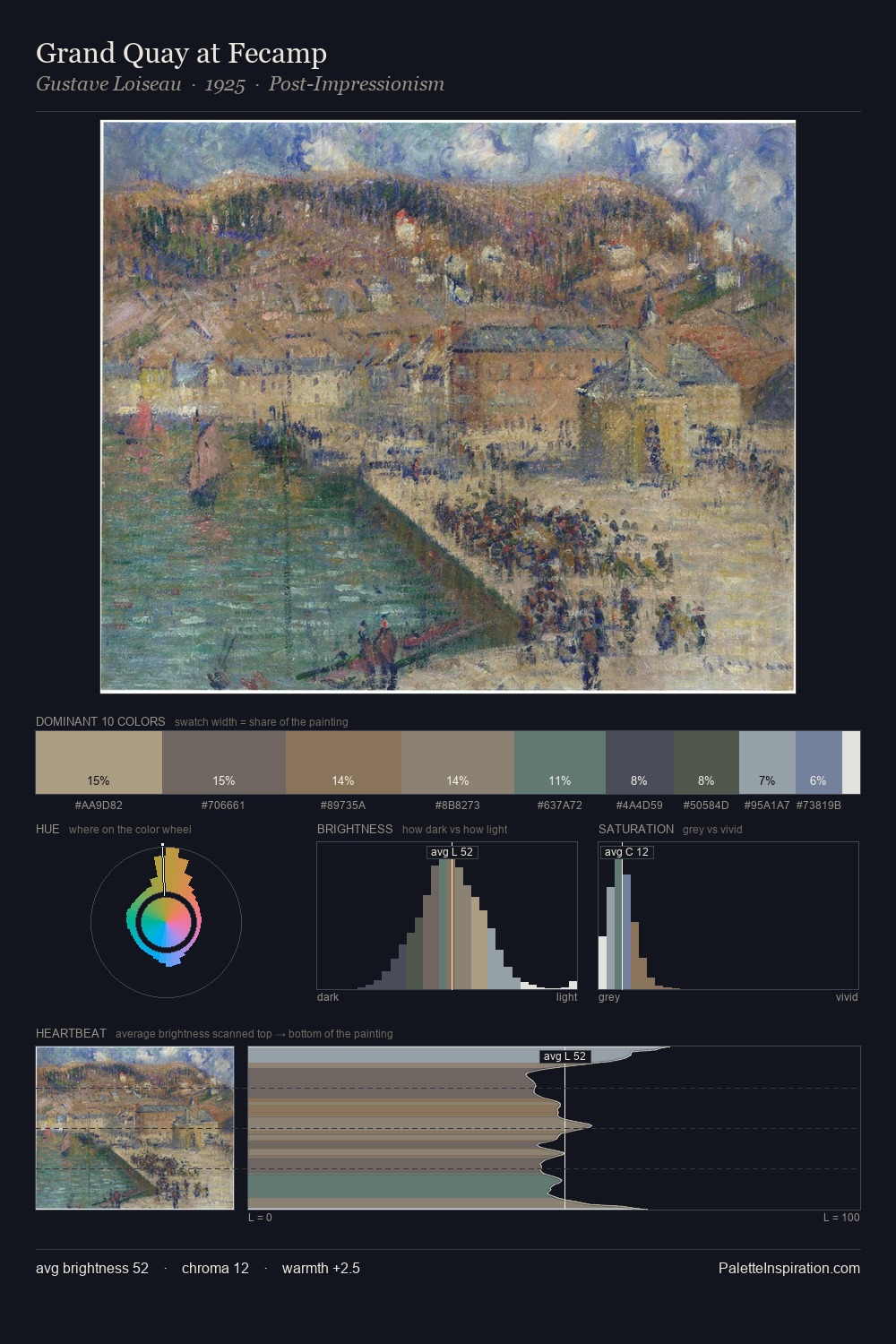The width and height of the screenshot is (896, 1344).
Task: Click 'grey vs vivid' caption
Action: click(712, 830)
